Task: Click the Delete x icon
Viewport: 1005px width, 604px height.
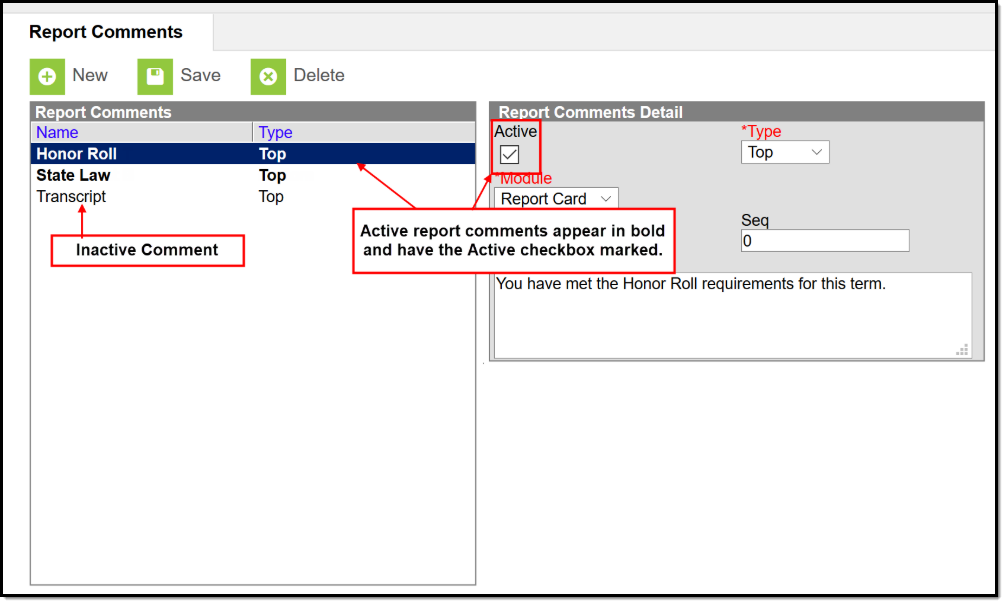Action: (268, 76)
